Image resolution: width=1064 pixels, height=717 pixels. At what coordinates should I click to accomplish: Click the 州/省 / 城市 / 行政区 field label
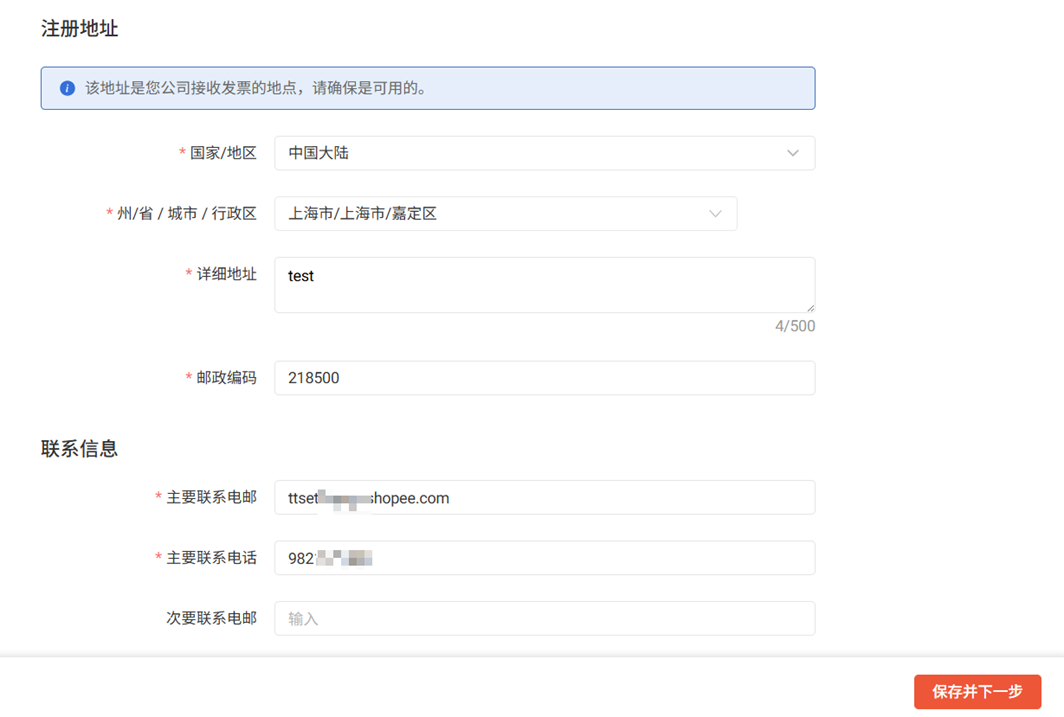[x=187, y=214]
